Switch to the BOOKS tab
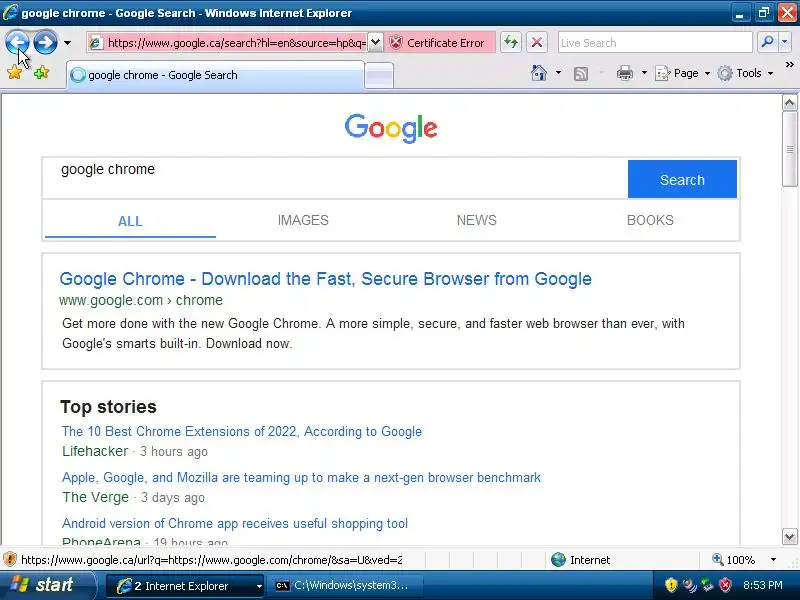Image resolution: width=800 pixels, height=600 pixels. (x=650, y=220)
